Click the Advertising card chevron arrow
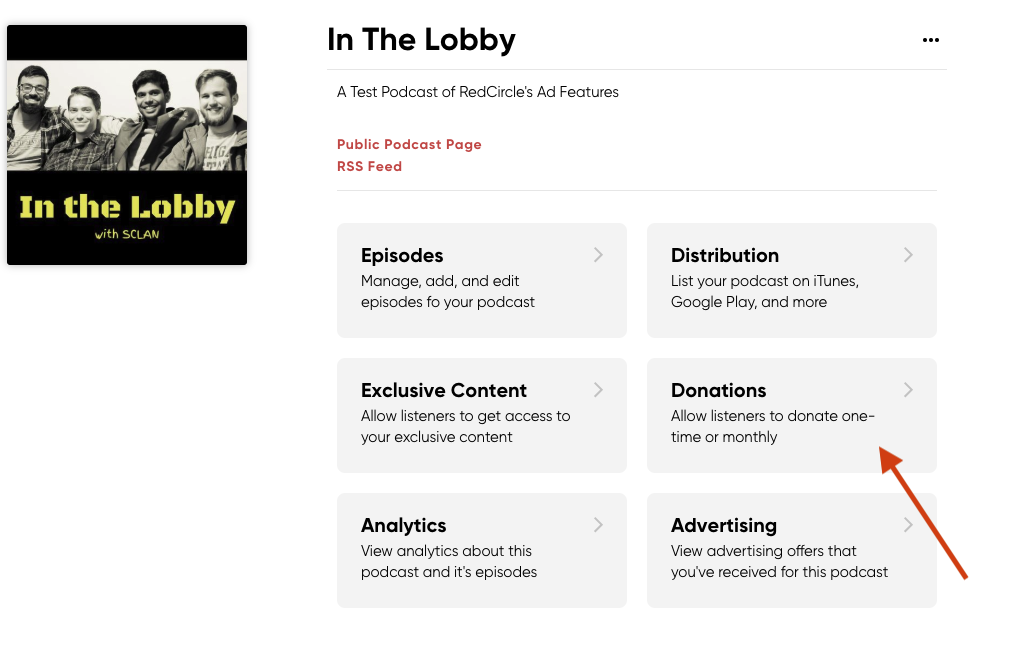 (x=908, y=525)
